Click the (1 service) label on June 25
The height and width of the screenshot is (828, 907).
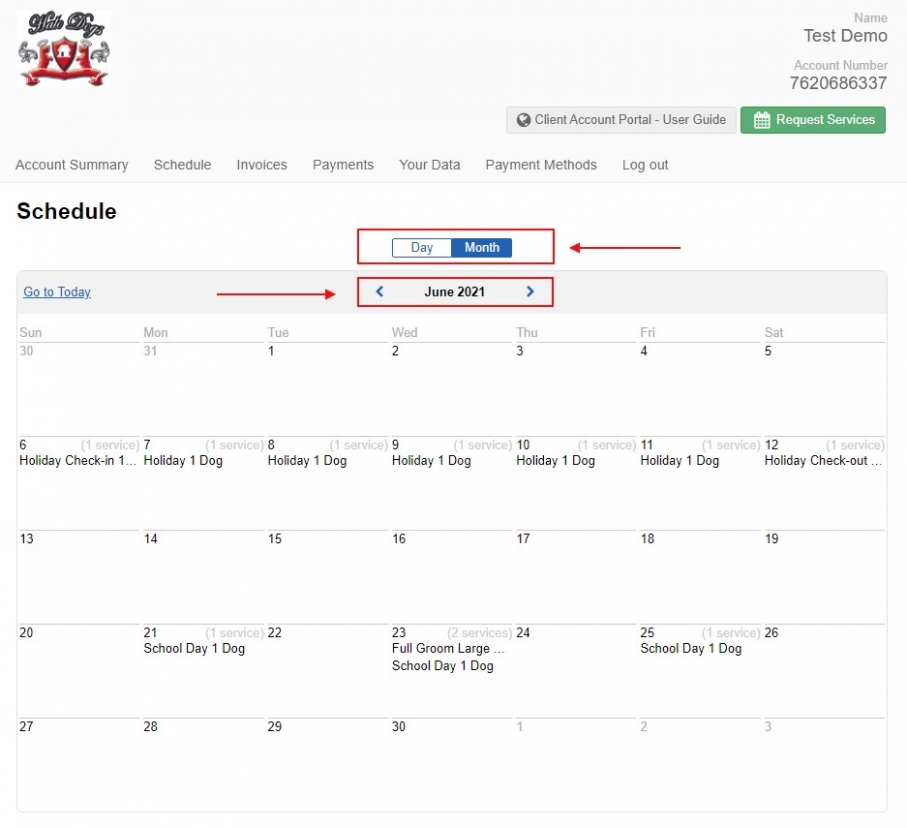tap(731, 632)
